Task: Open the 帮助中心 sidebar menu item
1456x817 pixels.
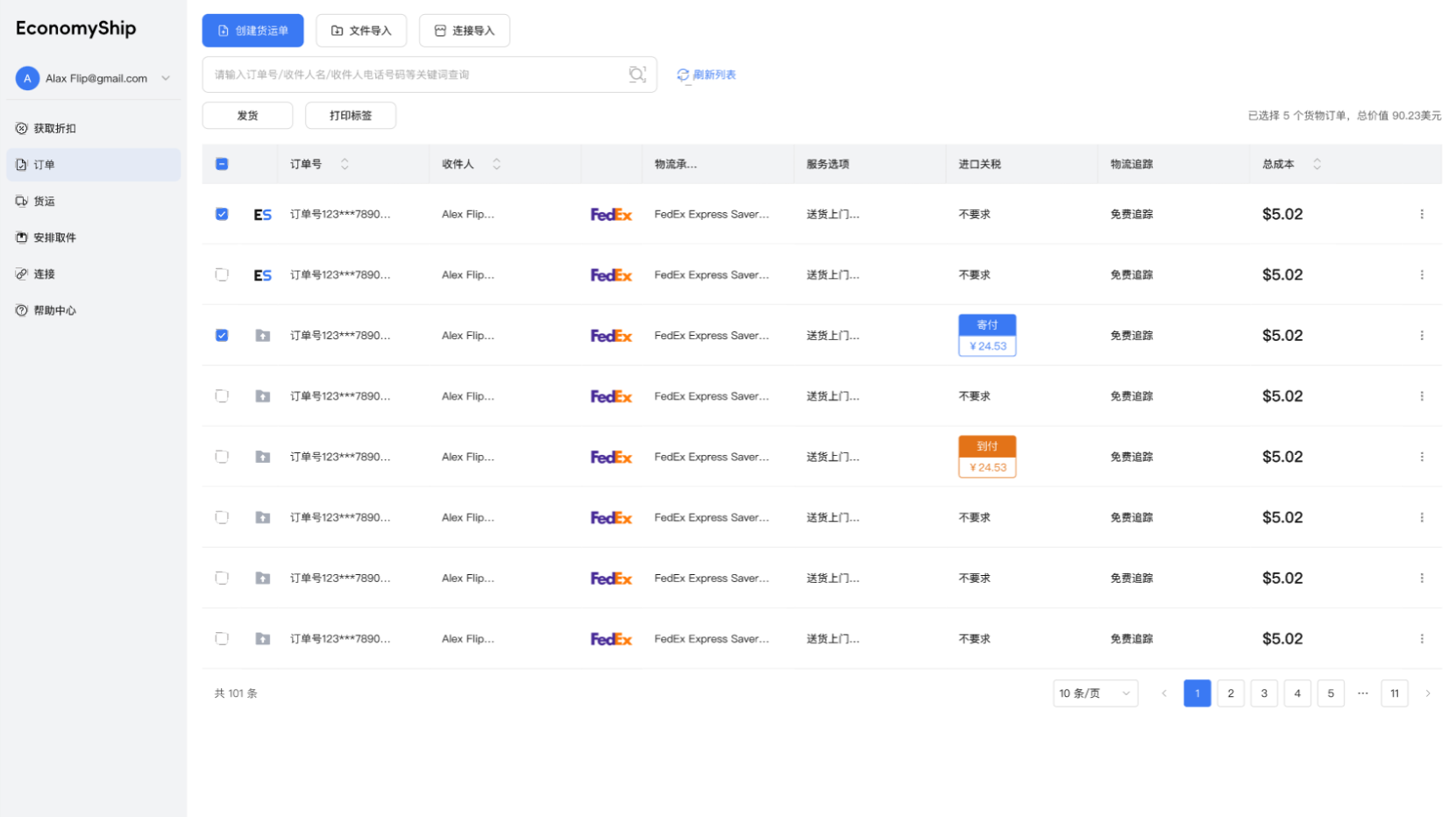Action: pyautogui.click(x=54, y=310)
